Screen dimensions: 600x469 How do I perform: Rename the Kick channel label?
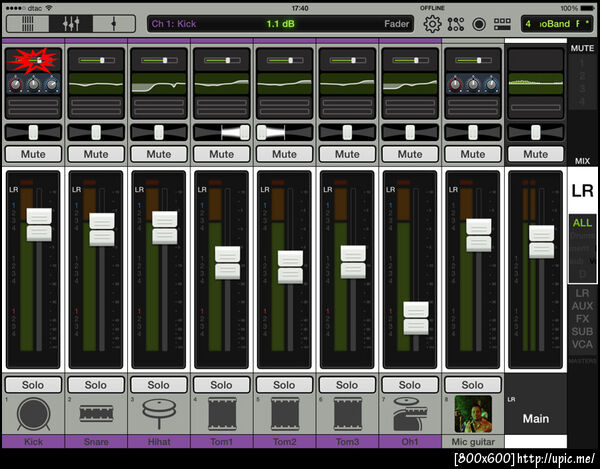click(x=33, y=442)
